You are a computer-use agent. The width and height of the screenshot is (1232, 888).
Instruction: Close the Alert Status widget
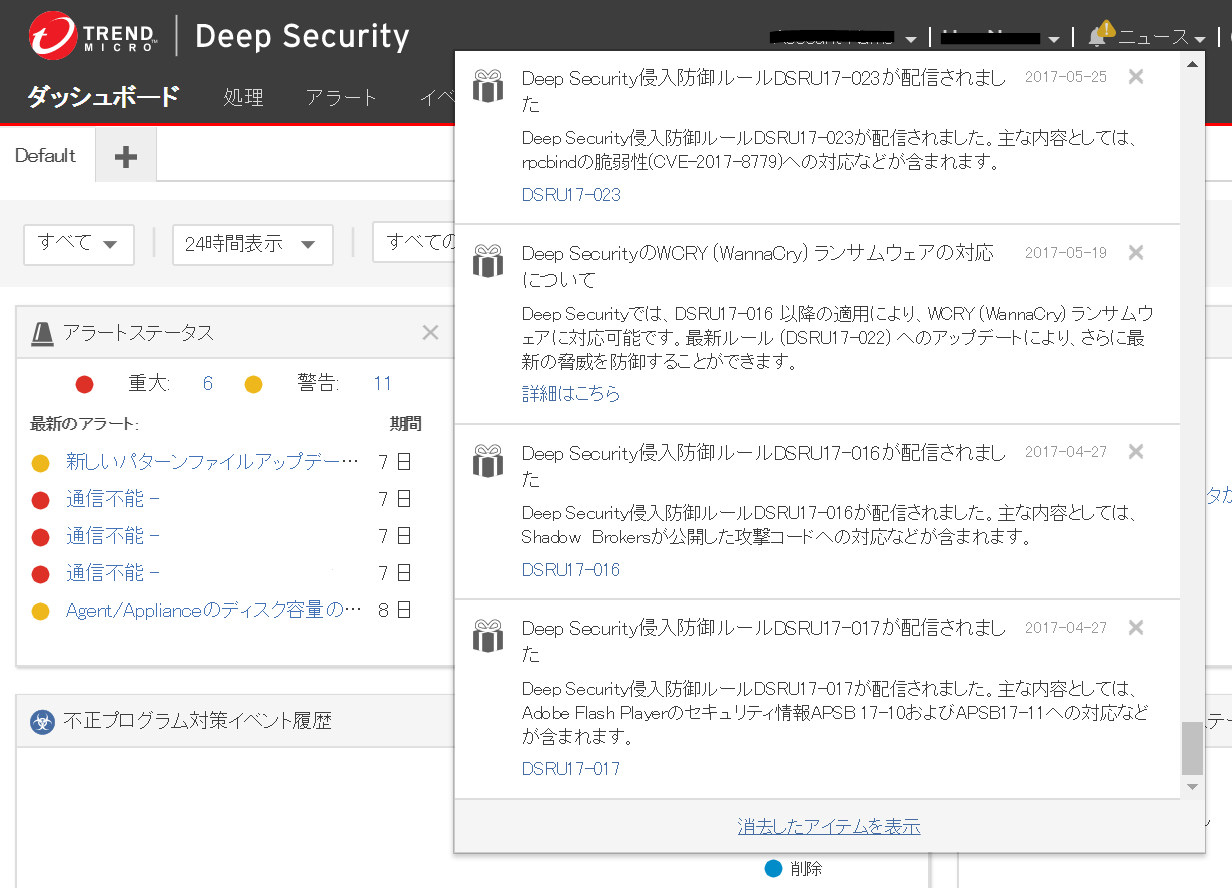click(x=430, y=333)
